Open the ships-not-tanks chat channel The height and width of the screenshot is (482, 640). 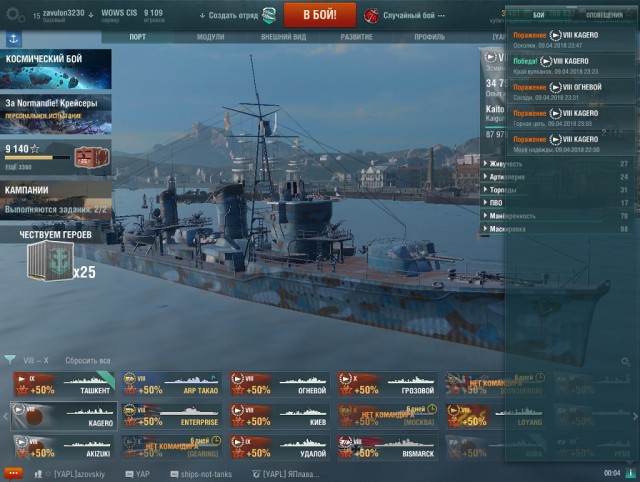[201, 474]
